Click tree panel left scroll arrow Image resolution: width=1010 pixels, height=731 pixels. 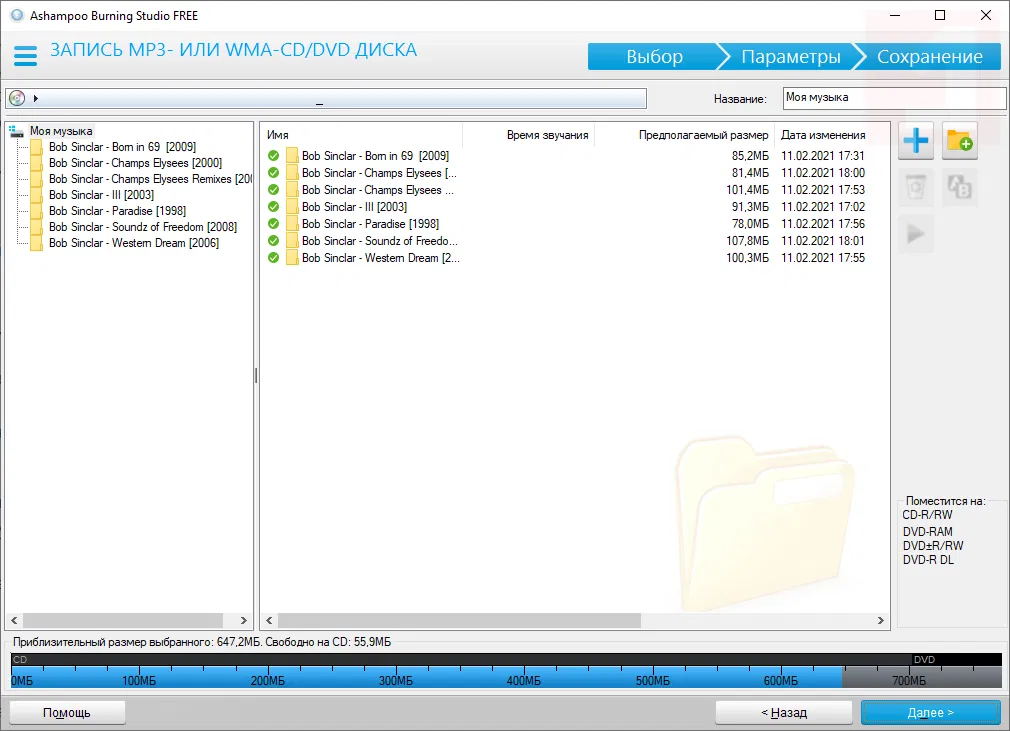point(14,620)
